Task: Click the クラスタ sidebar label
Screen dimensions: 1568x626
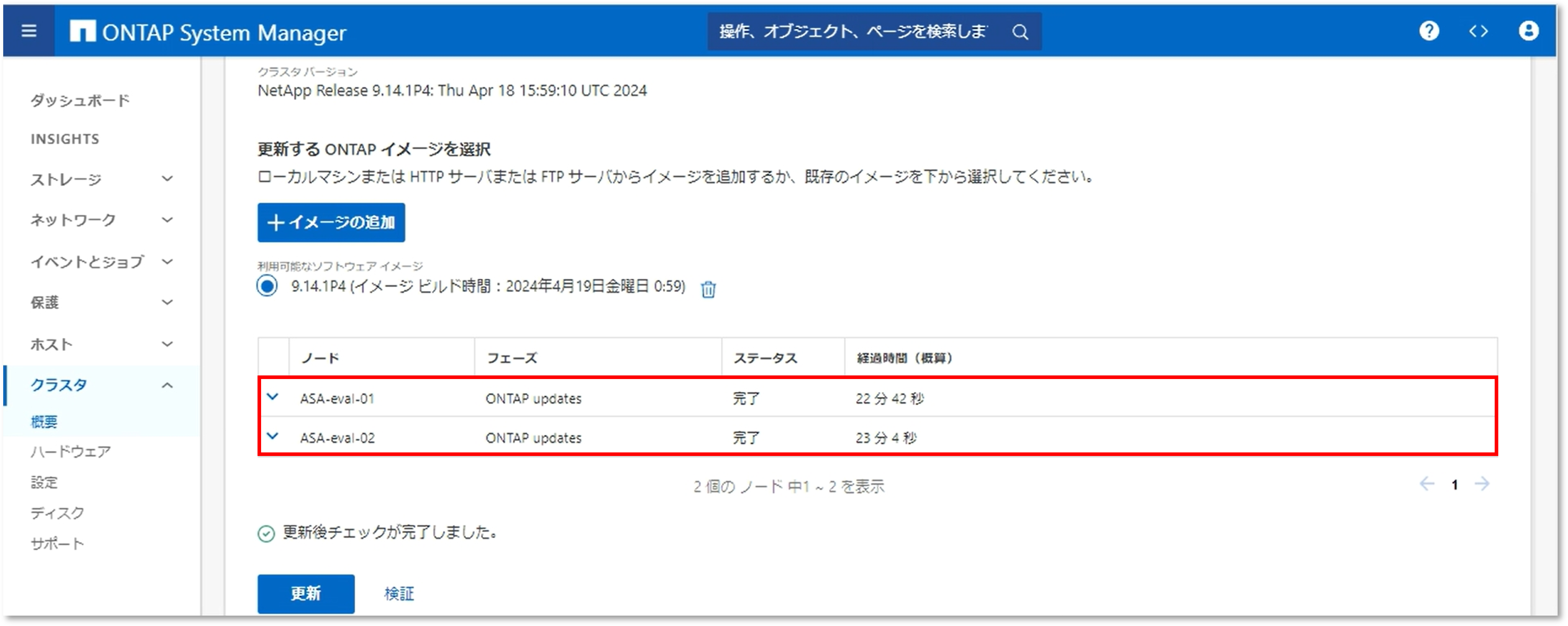Action: [59, 385]
